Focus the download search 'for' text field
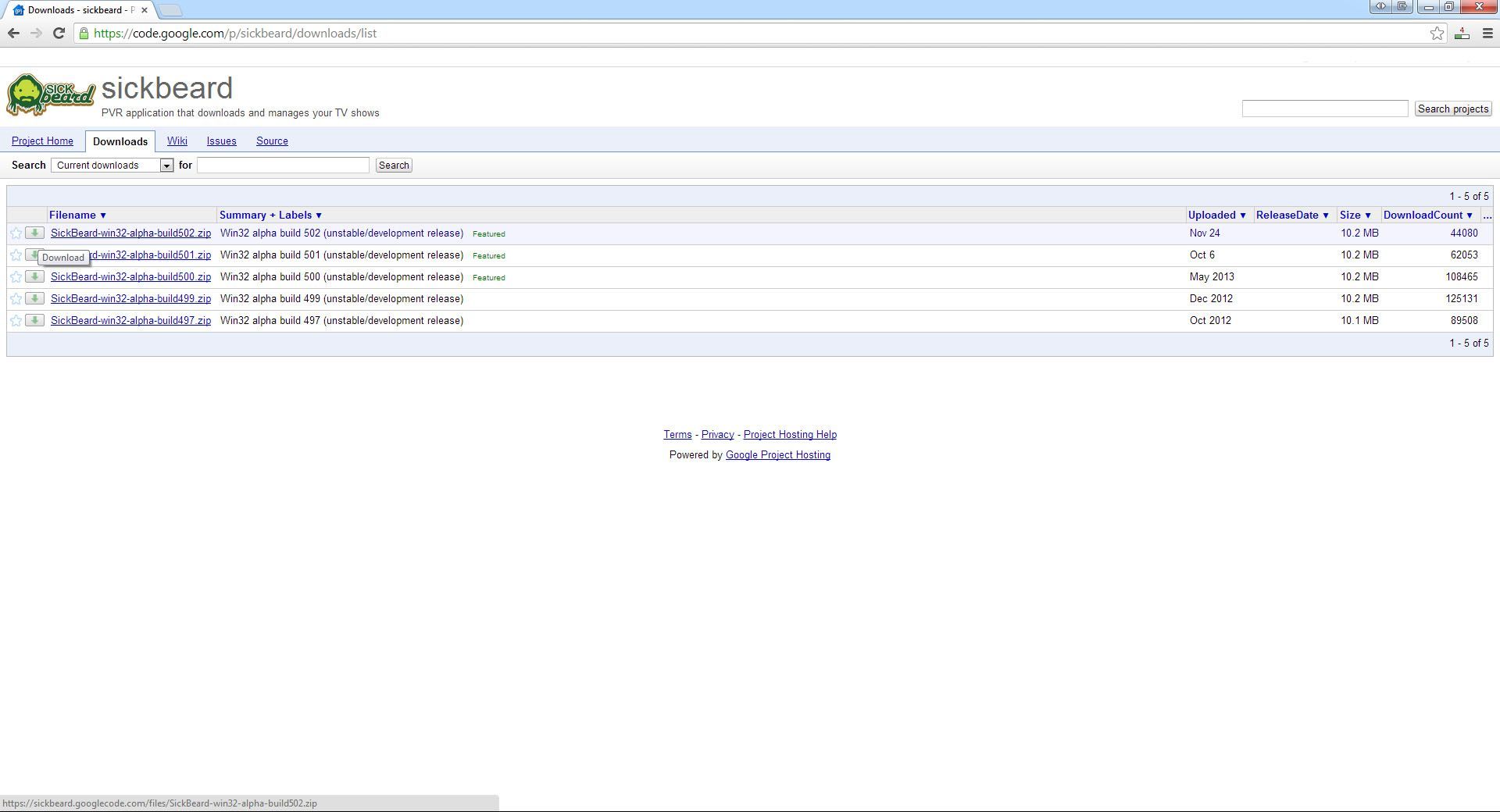 pyautogui.click(x=283, y=166)
